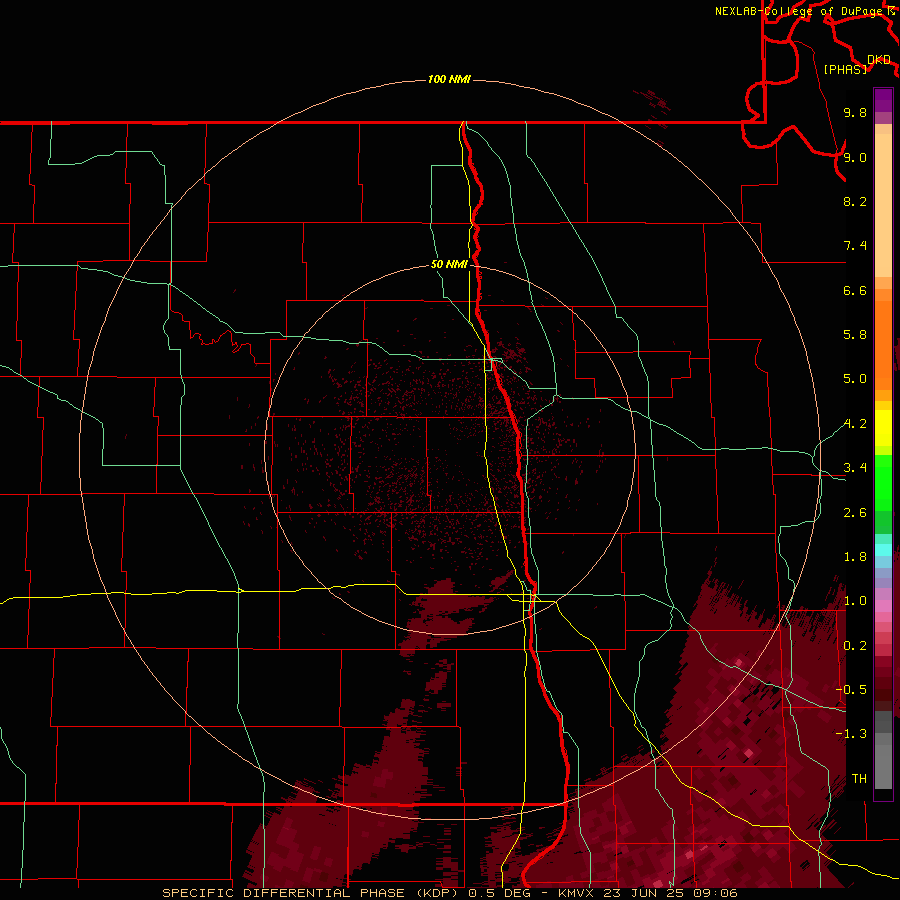Click the 1.8 value on the color scale

[x=855, y=557]
